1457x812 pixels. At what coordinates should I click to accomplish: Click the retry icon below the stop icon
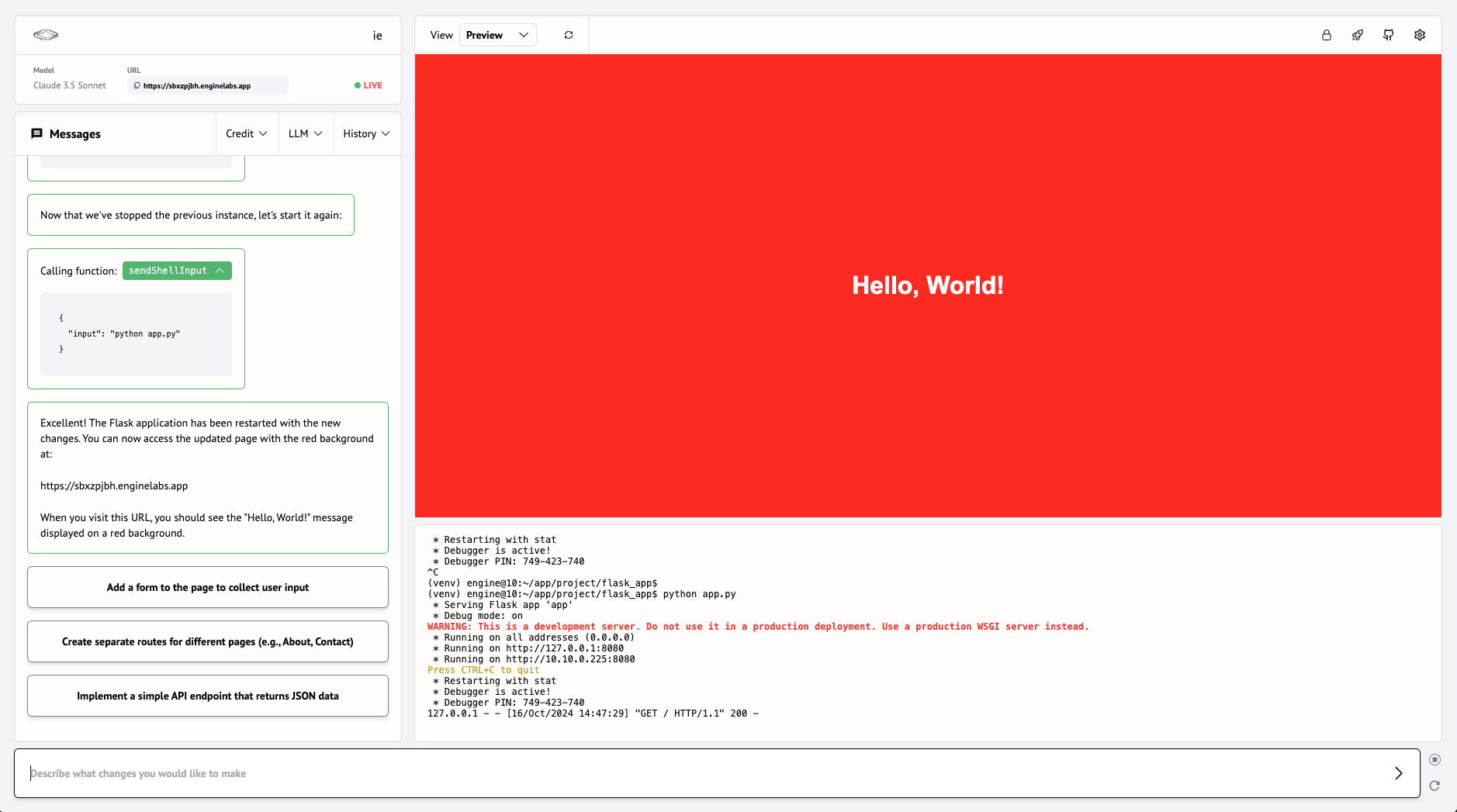point(1435,786)
